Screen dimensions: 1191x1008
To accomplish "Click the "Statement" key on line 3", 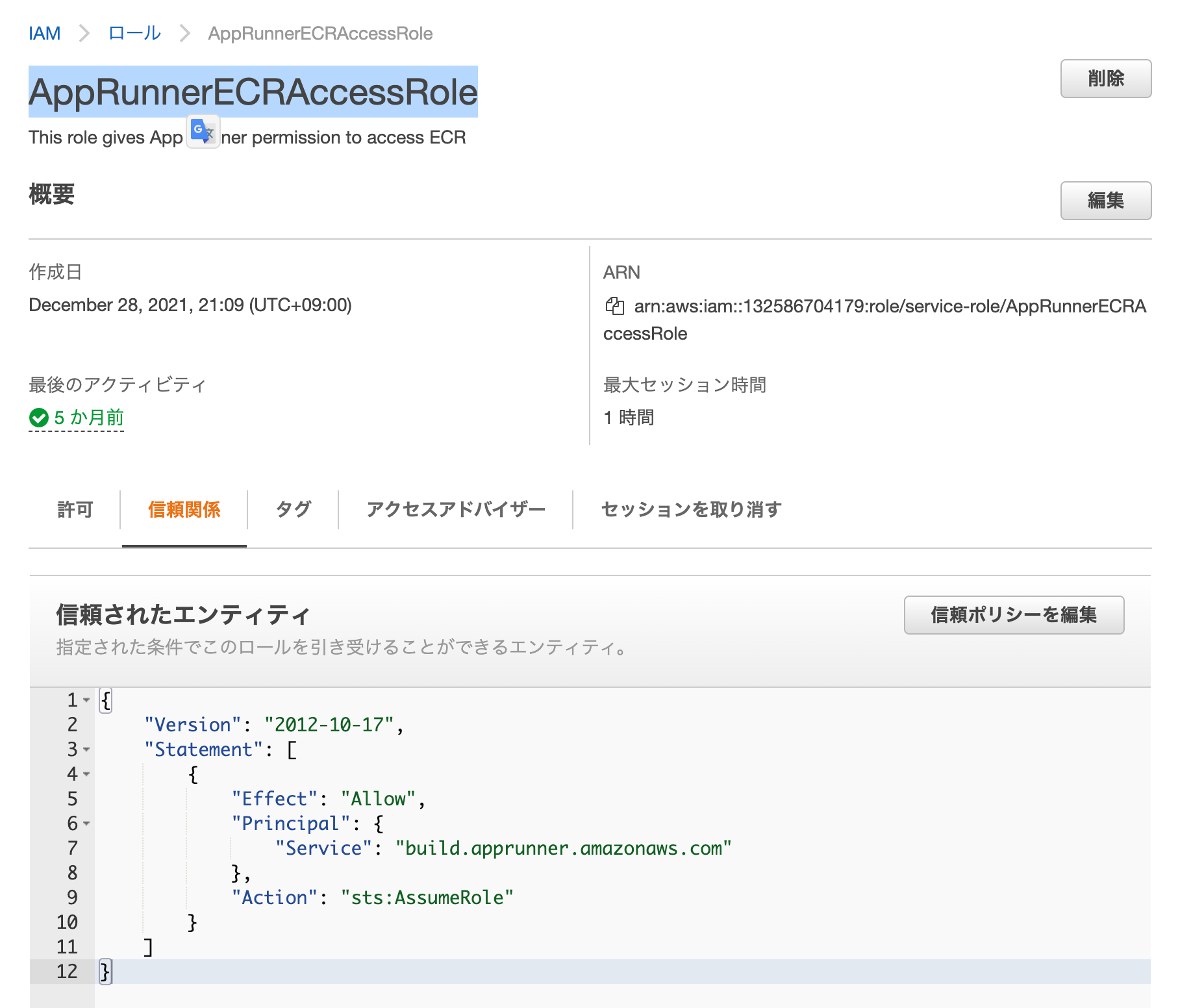I will click(x=203, y=750).
